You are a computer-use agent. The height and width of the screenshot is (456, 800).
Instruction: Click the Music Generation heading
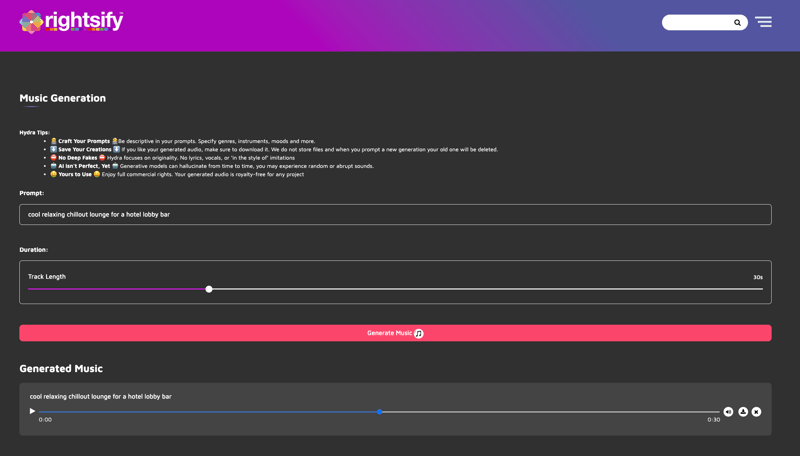pos(63,98)
